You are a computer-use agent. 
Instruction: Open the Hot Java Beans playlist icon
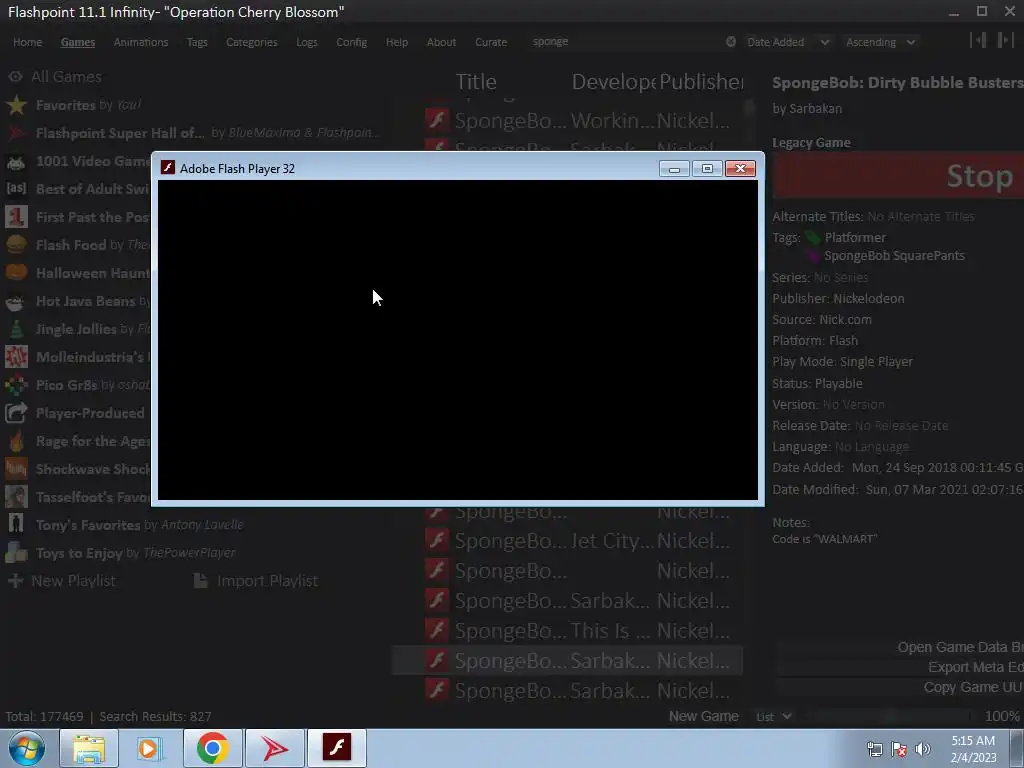point(16,301)
